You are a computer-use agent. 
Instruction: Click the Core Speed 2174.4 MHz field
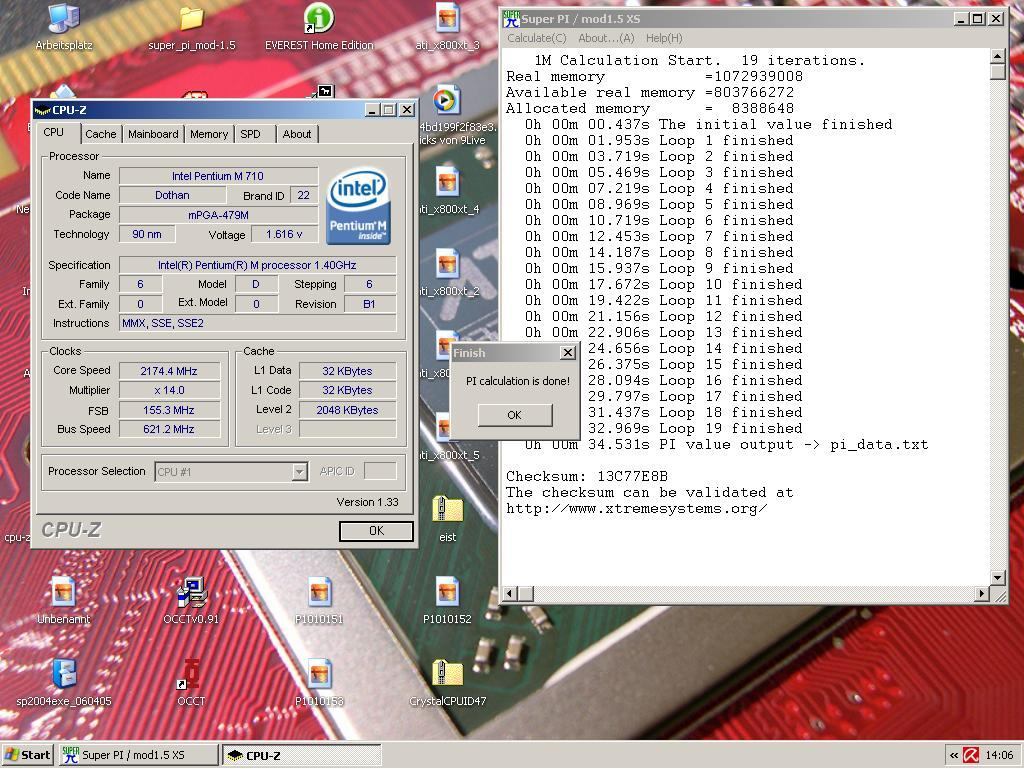click(x=169, y=371)
